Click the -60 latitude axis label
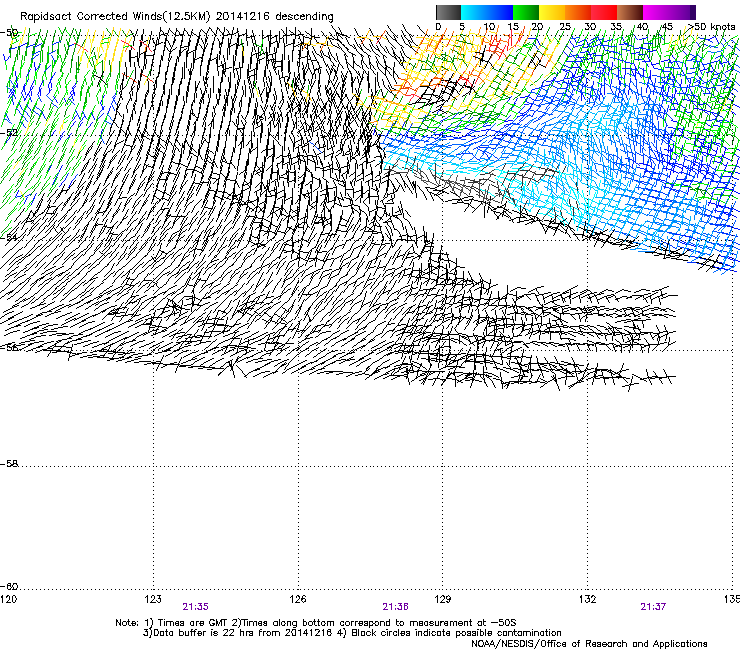Screen dimensions: 740x650 point(9,586)
